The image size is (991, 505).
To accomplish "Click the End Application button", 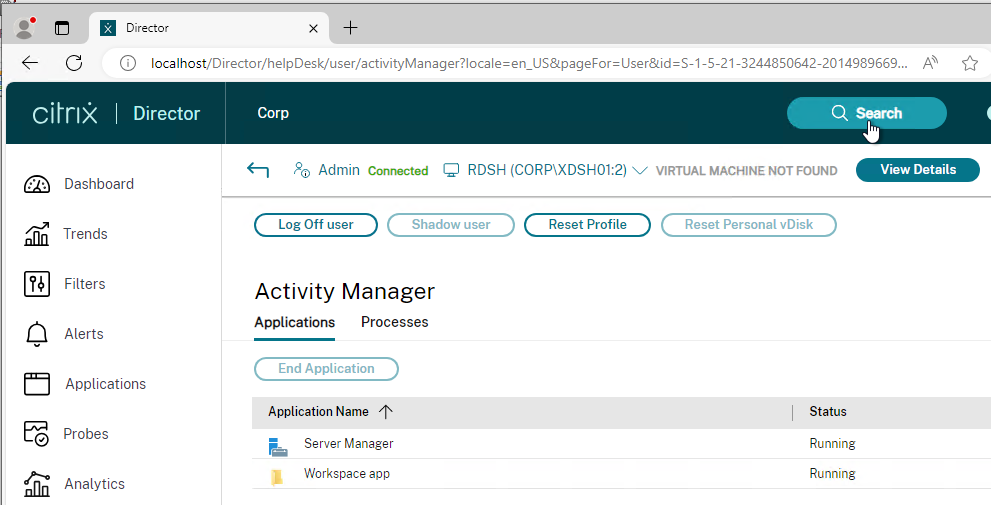I will (326, 369).
